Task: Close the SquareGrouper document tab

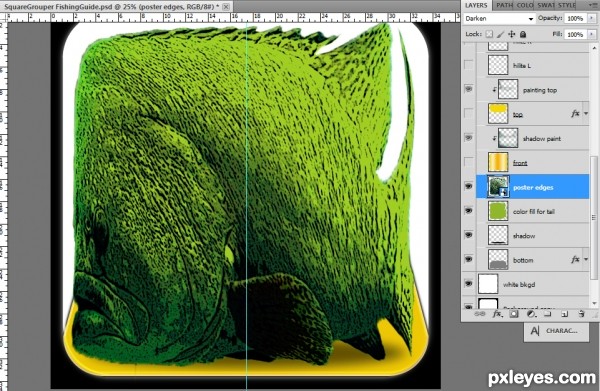Action: 226,7
